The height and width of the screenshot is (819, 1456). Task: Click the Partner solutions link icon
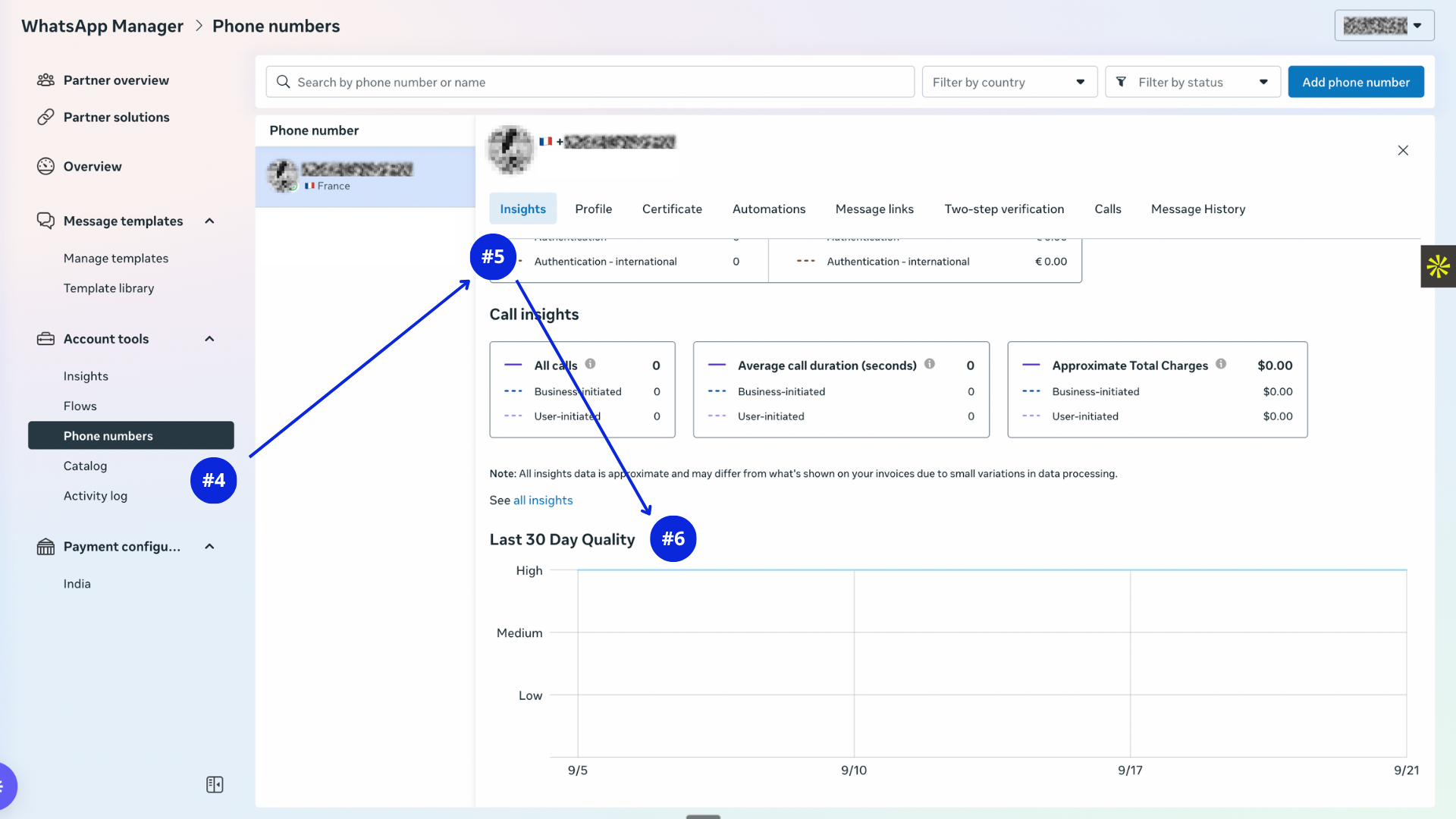coord(45,117)
